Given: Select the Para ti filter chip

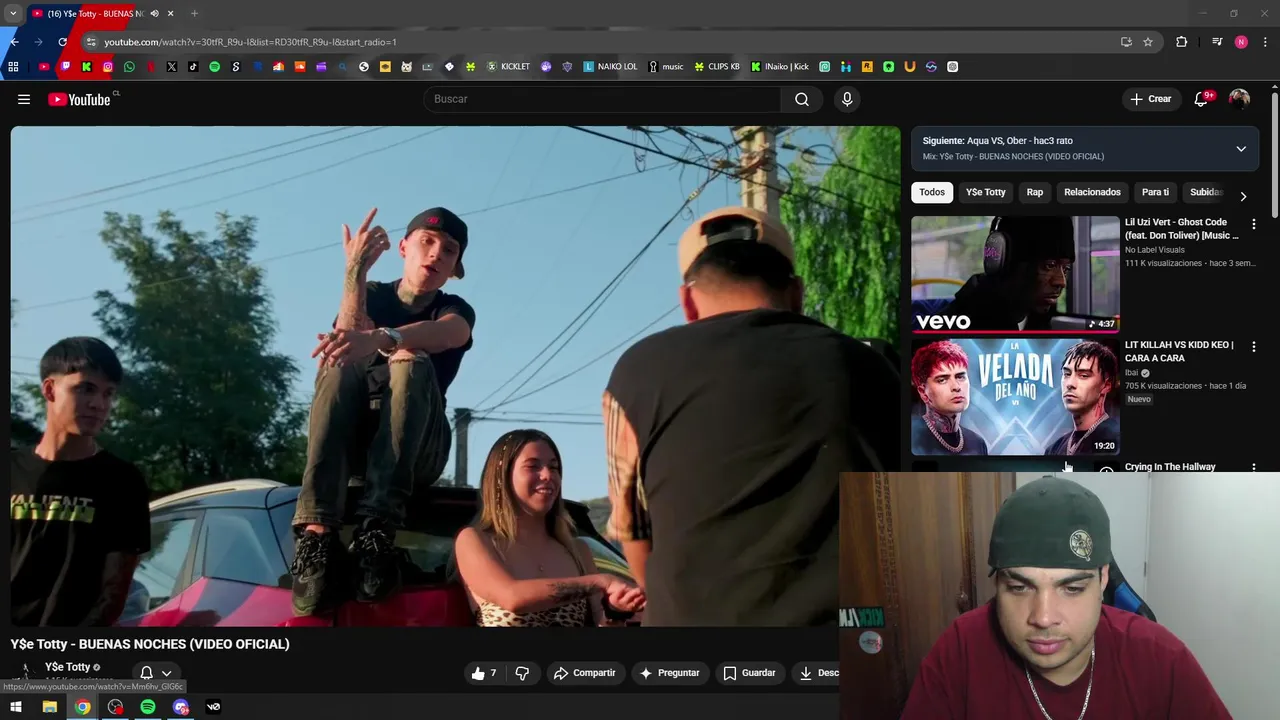Looking at the screenshot, I should coord(1155,192).
